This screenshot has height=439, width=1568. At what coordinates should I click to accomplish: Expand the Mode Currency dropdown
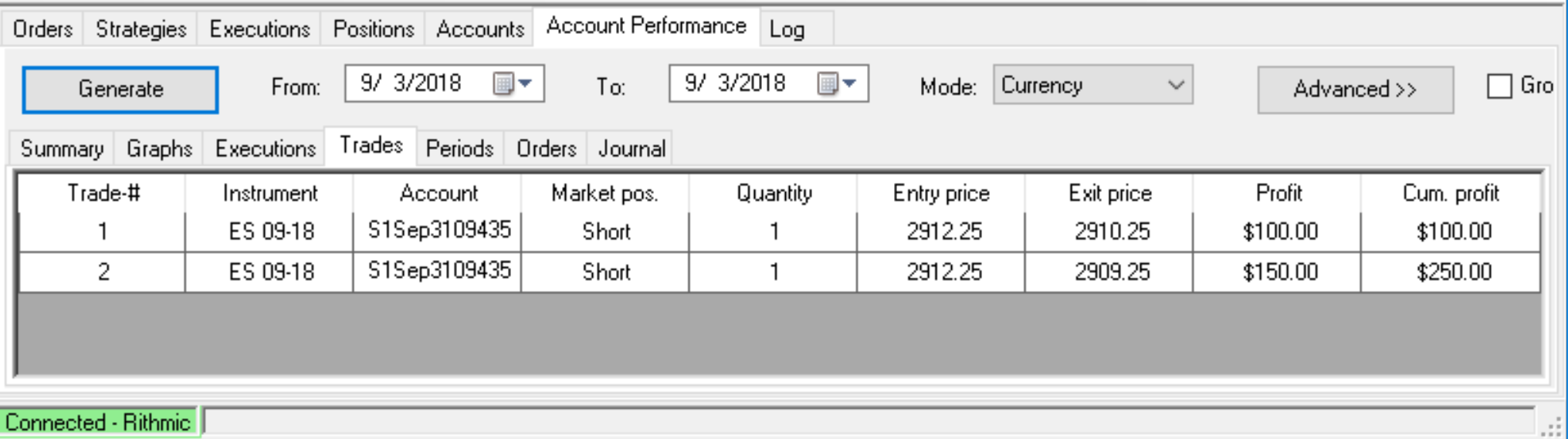1092,85
